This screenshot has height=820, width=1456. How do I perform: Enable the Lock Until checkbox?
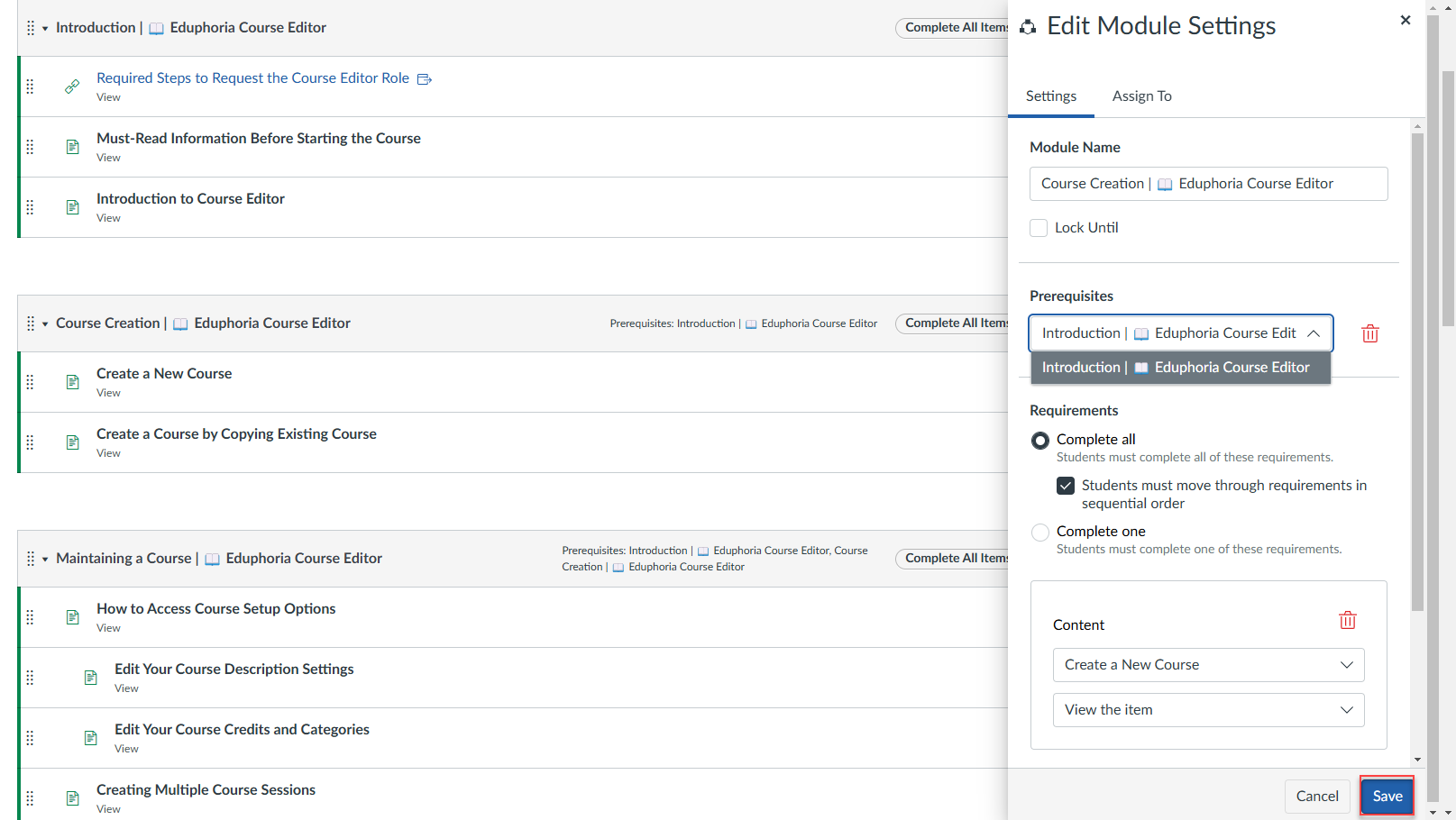1039,228
